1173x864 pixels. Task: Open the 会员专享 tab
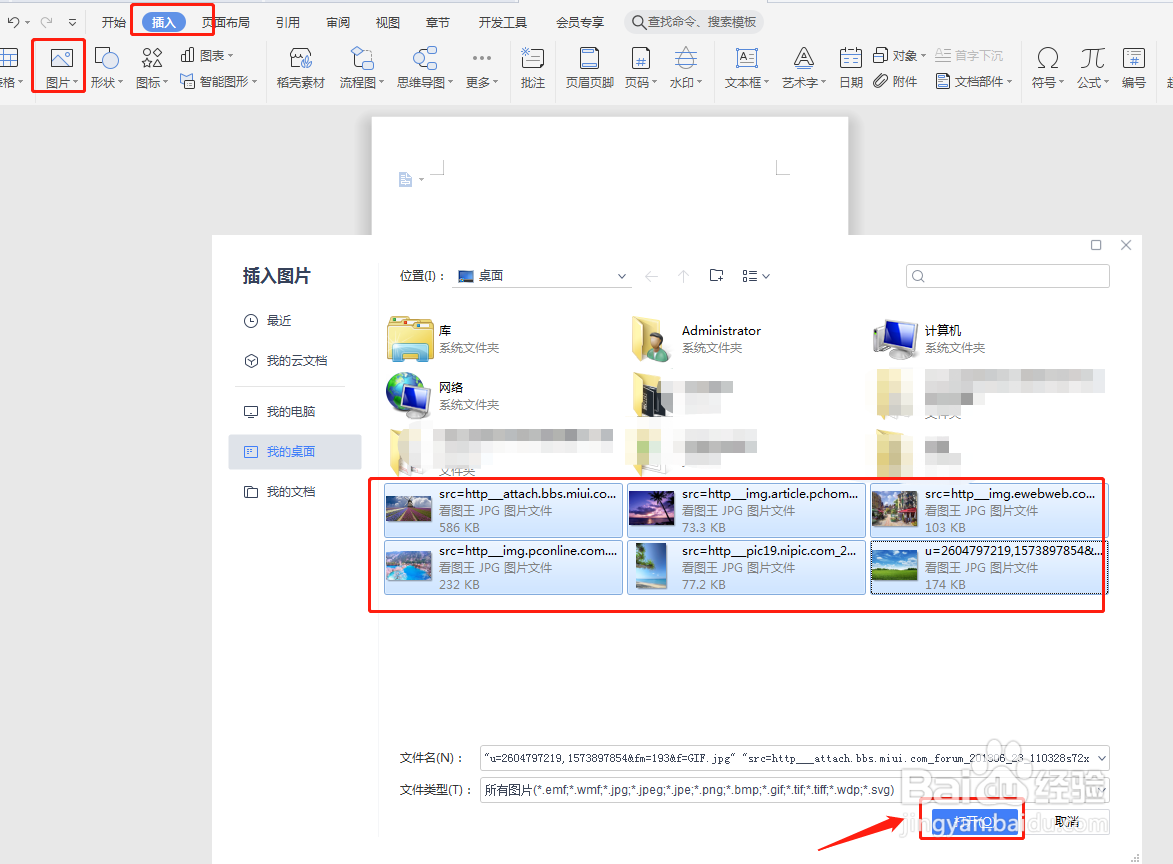click(x=580, y=22)
